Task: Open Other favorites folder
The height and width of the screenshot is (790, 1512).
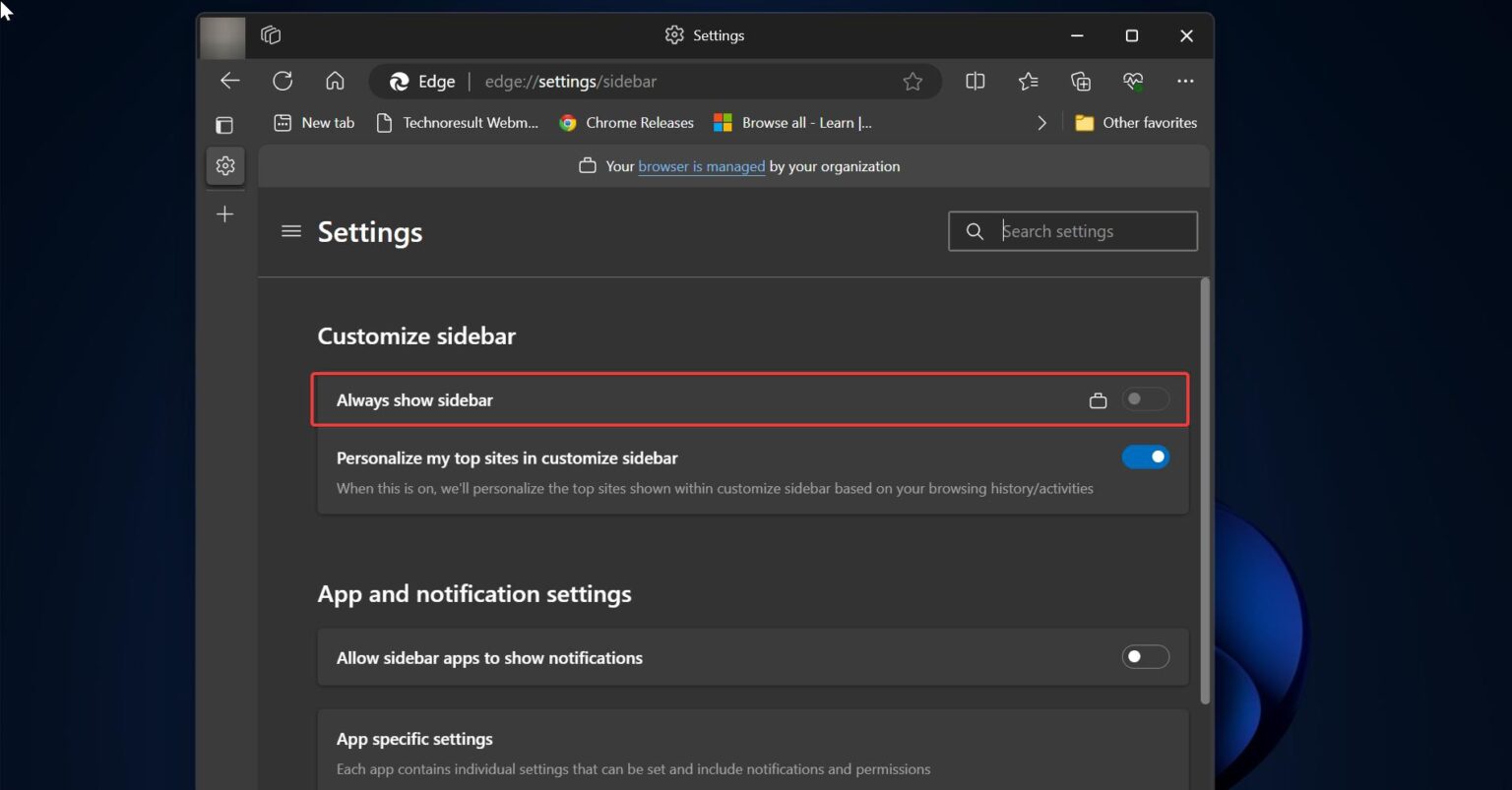Action: pos(1136,123)
